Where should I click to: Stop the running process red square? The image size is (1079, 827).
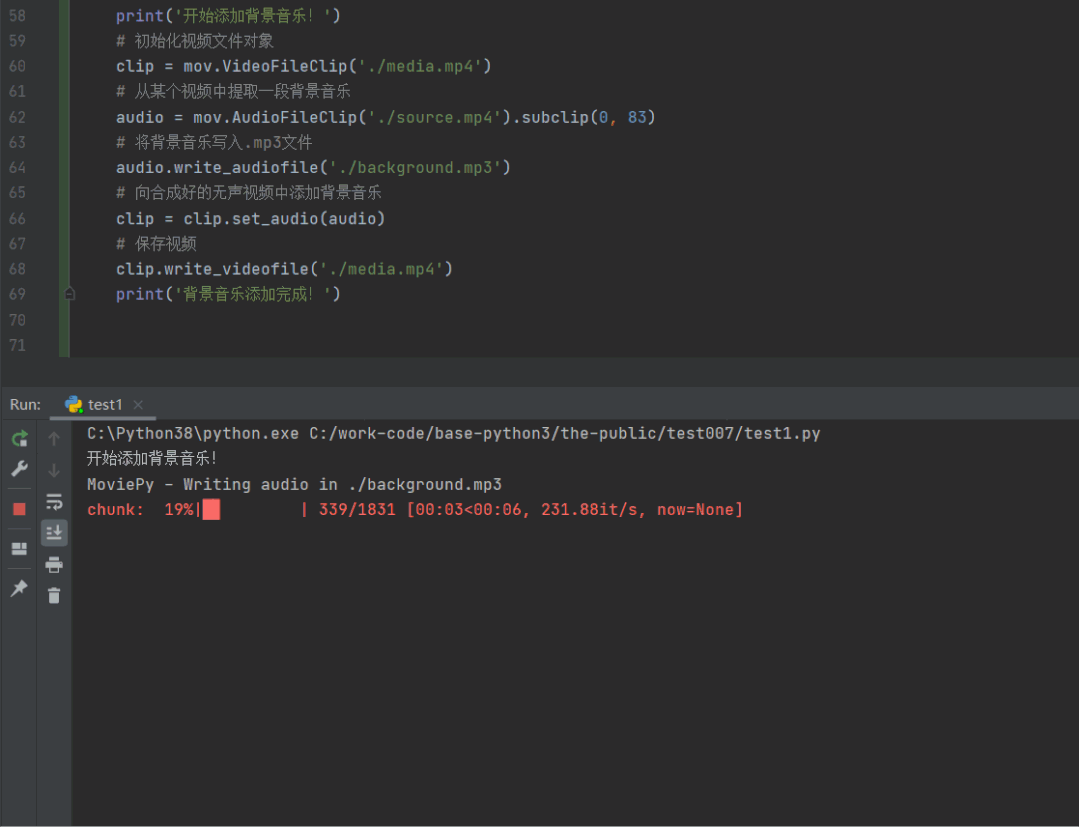[19, 509]
